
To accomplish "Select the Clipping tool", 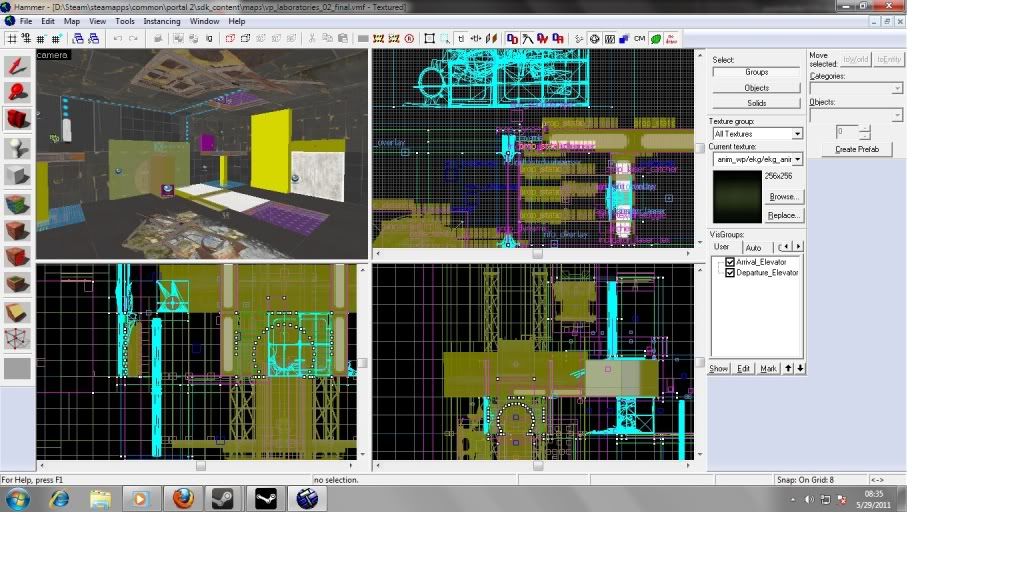I will (x=17, y=312).
